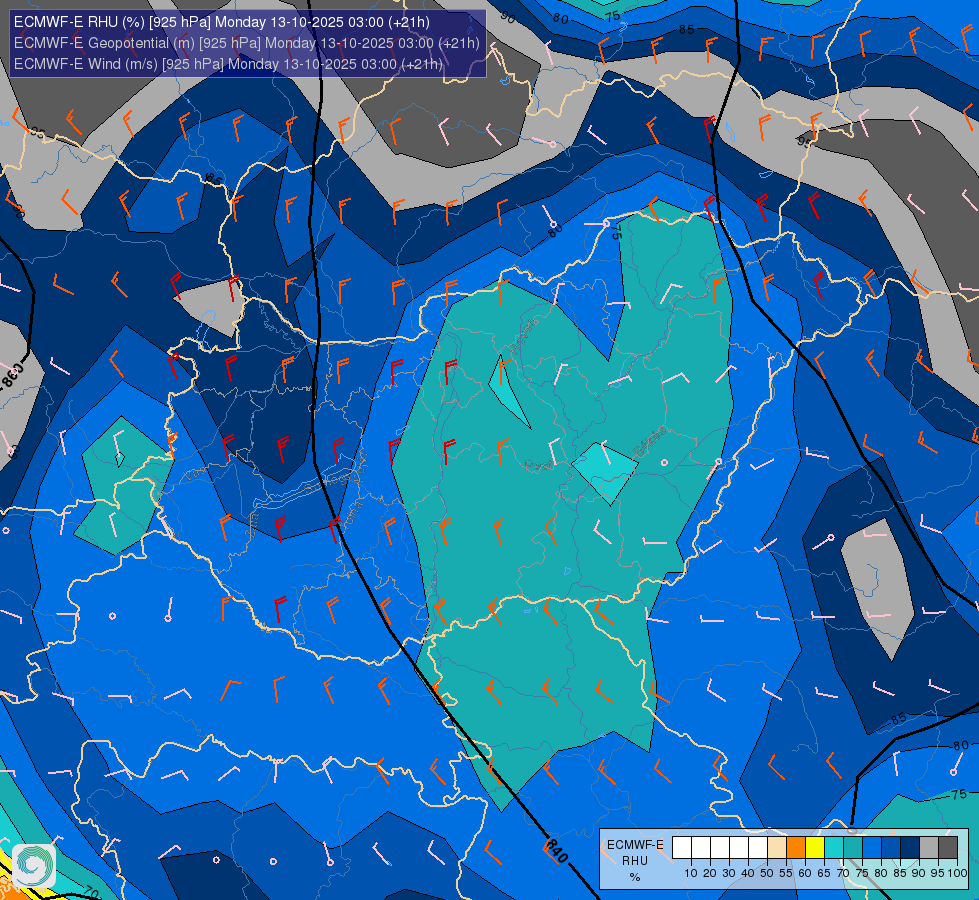The width and height of the screenshot is (979, 900).
Task: Click the legend scale label '30'
Action: pyautogui.click(x=729, y=873)
